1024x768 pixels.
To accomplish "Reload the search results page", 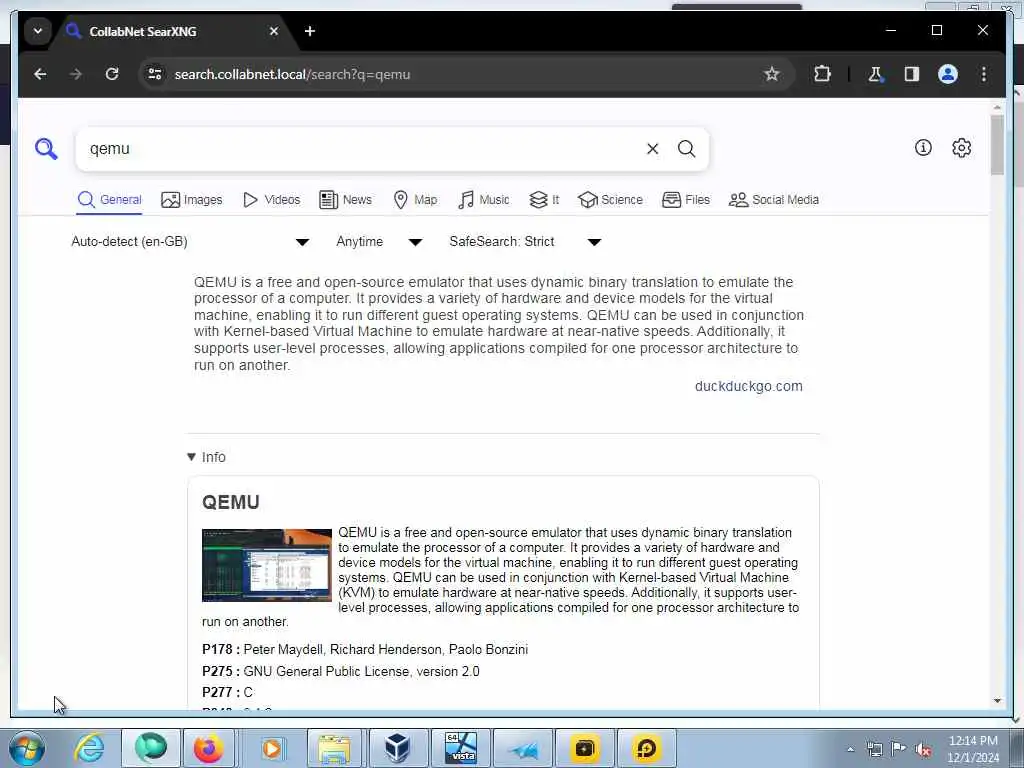I will (x=112, y=74).
